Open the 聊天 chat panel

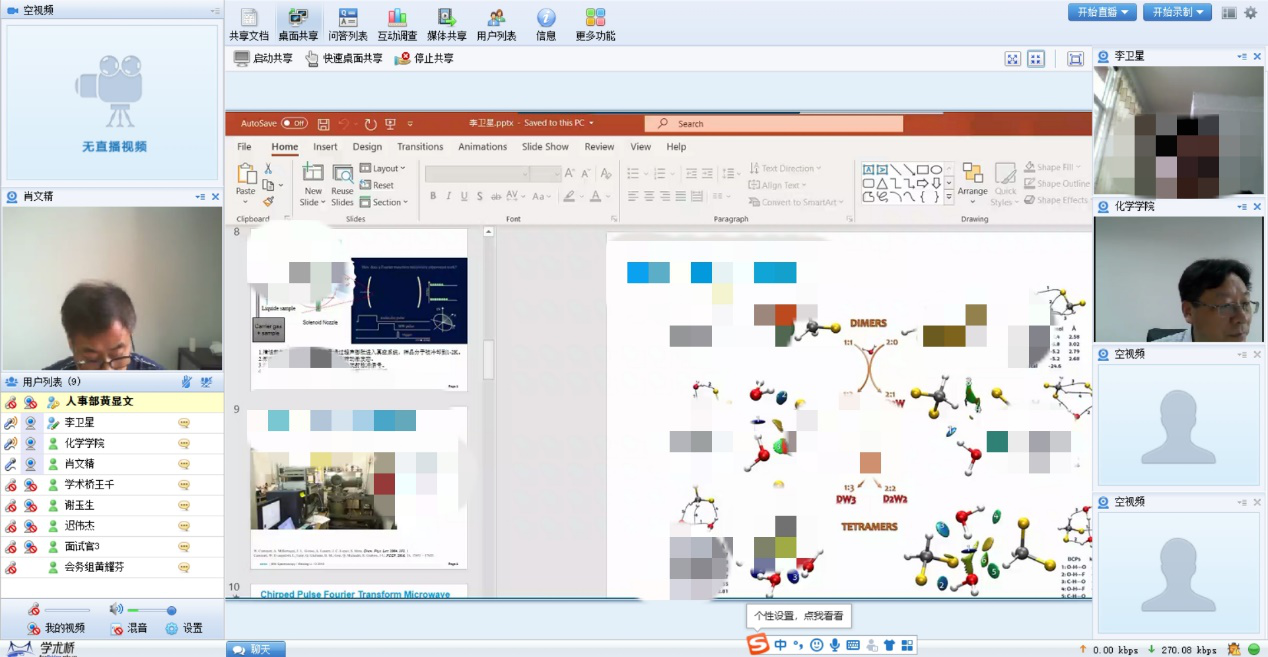254,649
